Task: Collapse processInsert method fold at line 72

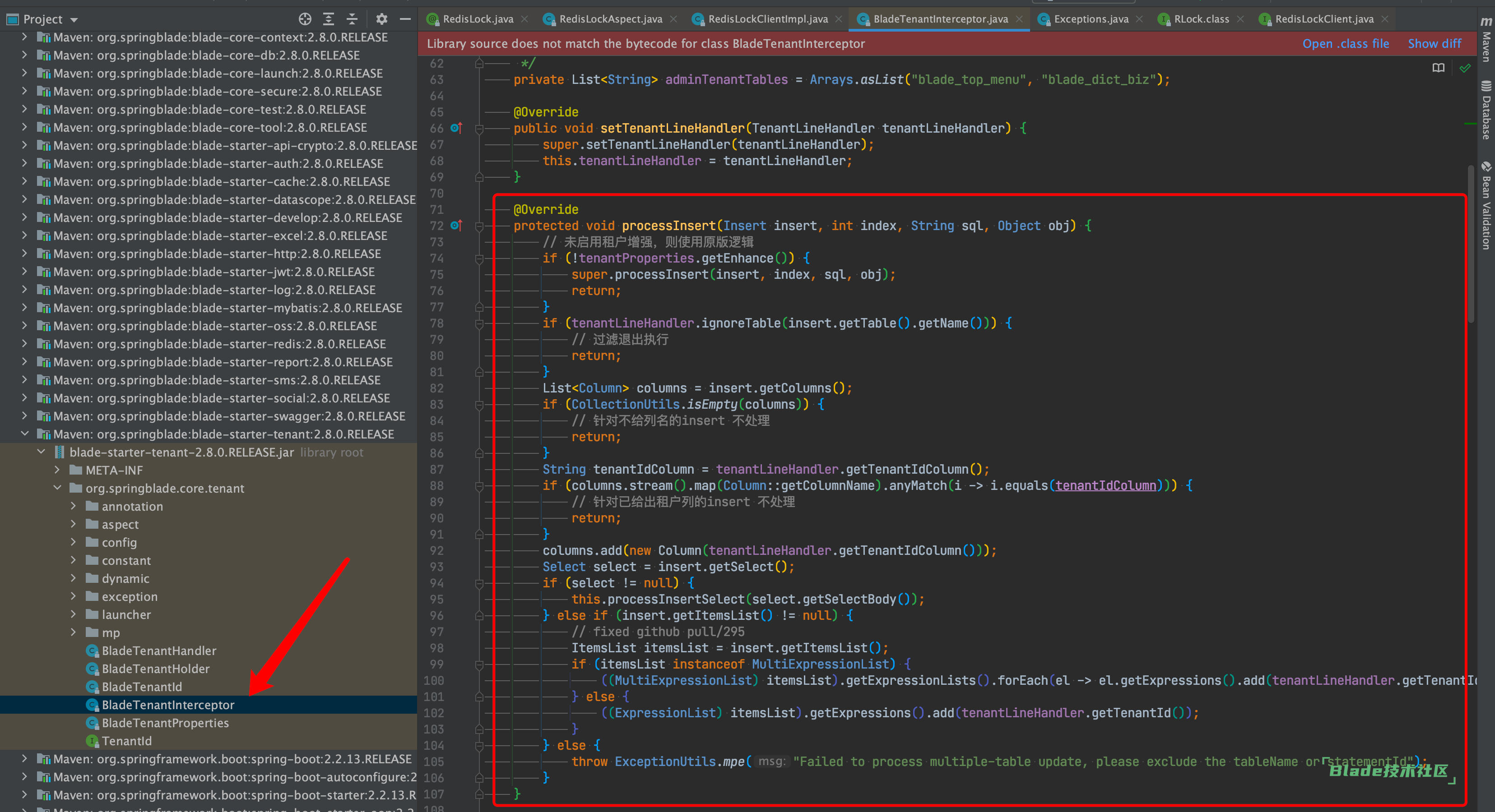Action: (479, 226)
